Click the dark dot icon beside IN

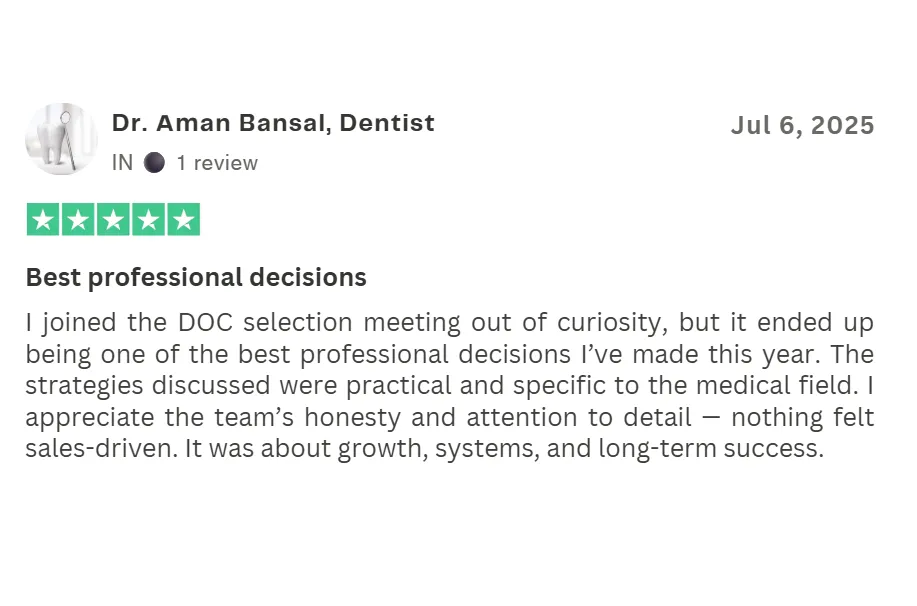[154, 163]
